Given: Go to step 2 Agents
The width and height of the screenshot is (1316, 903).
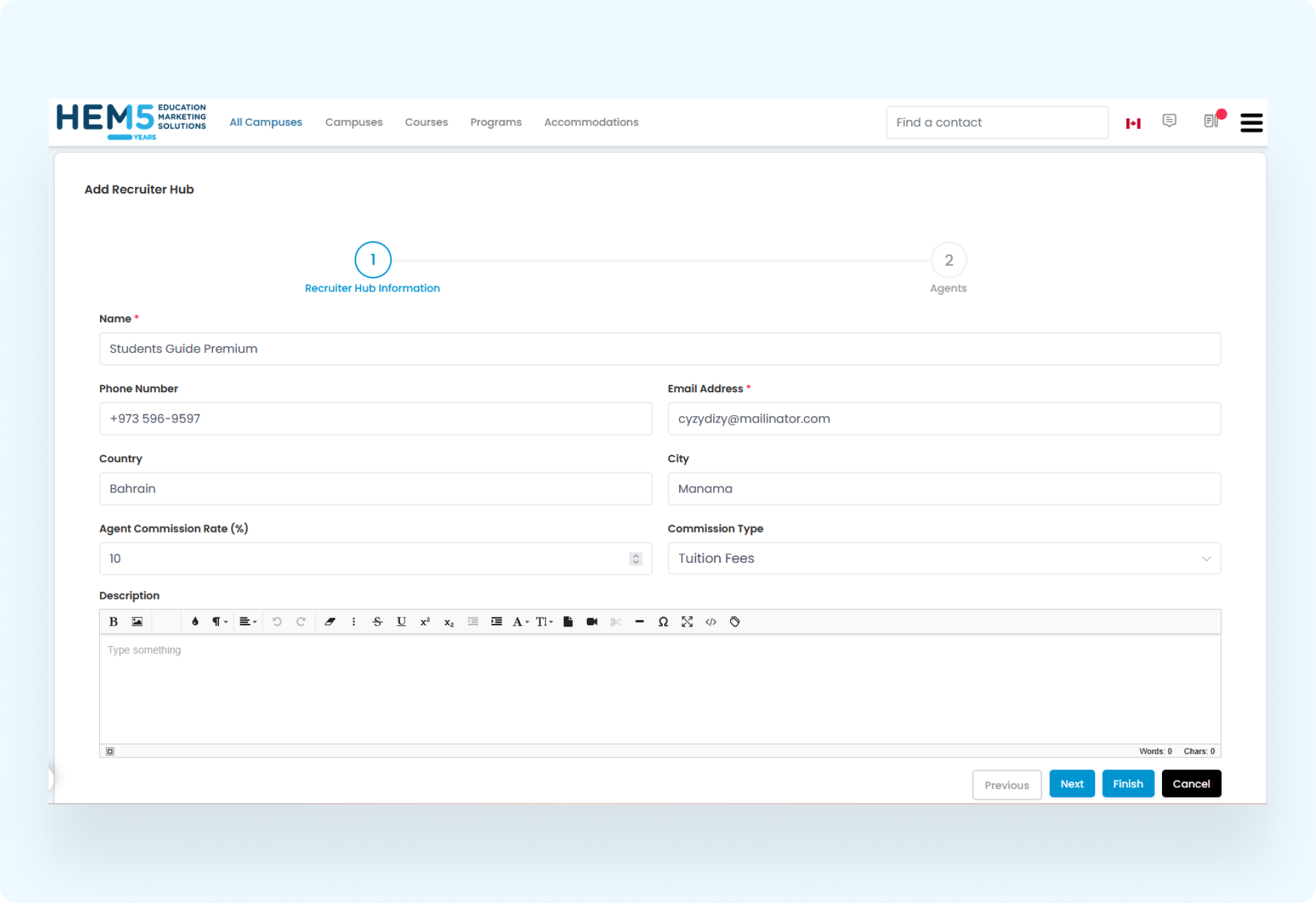Looking at the screenshot, I should click(948, 261).
